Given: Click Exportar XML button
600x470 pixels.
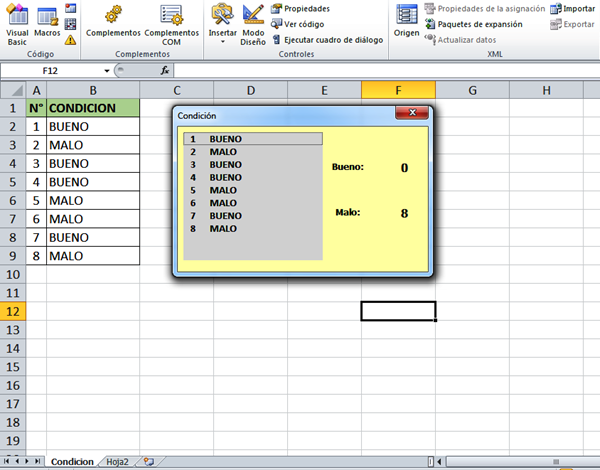Looking at the screenshot, I should pyautogui.click(x=572, y=24).
